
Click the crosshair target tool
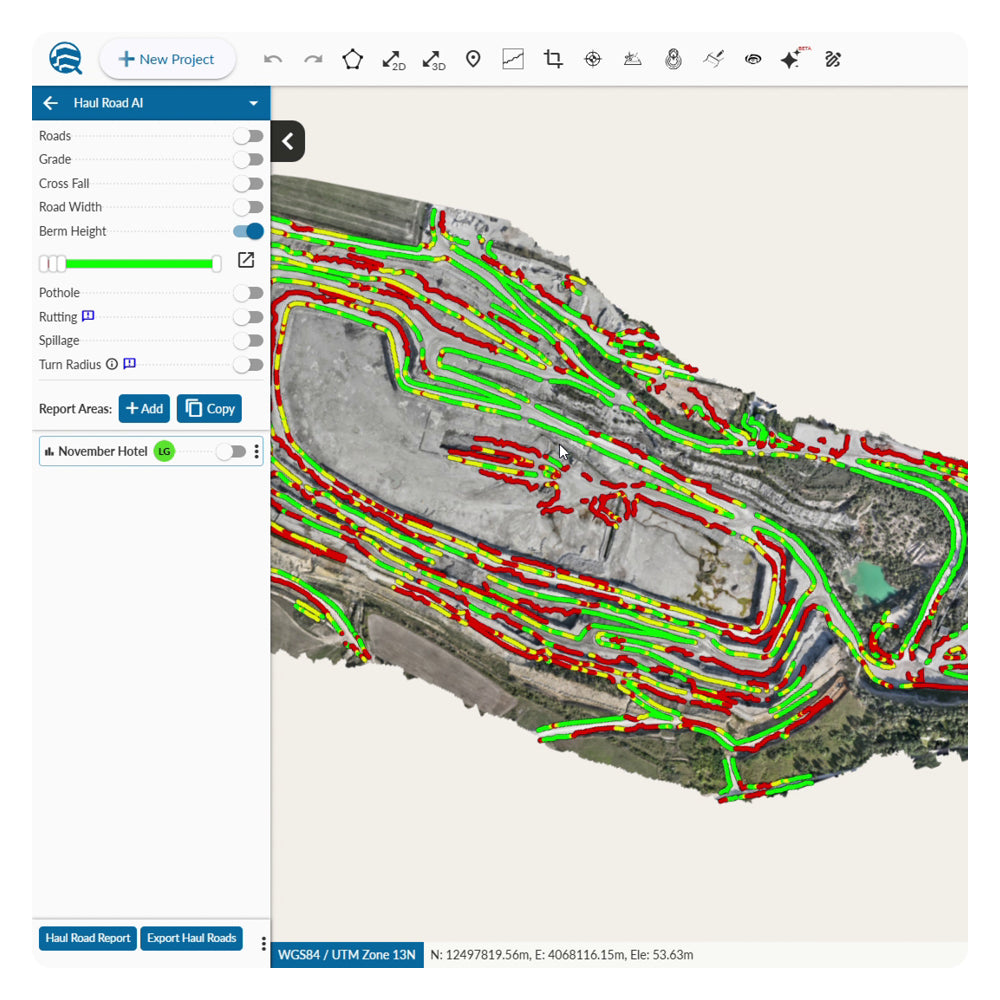pos(593,59)
